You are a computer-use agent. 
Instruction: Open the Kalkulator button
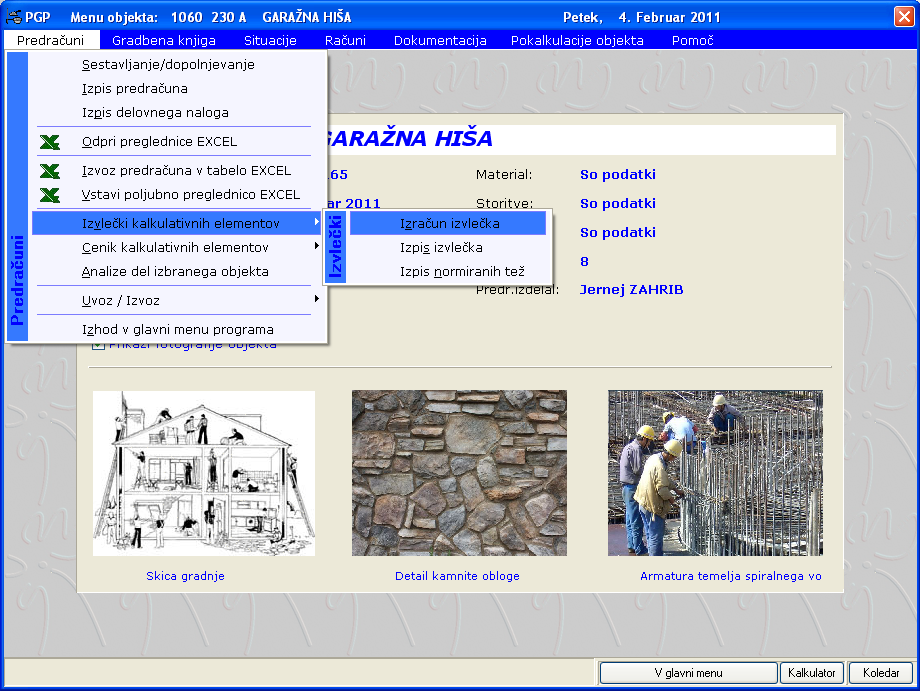[x=811, y=673]
